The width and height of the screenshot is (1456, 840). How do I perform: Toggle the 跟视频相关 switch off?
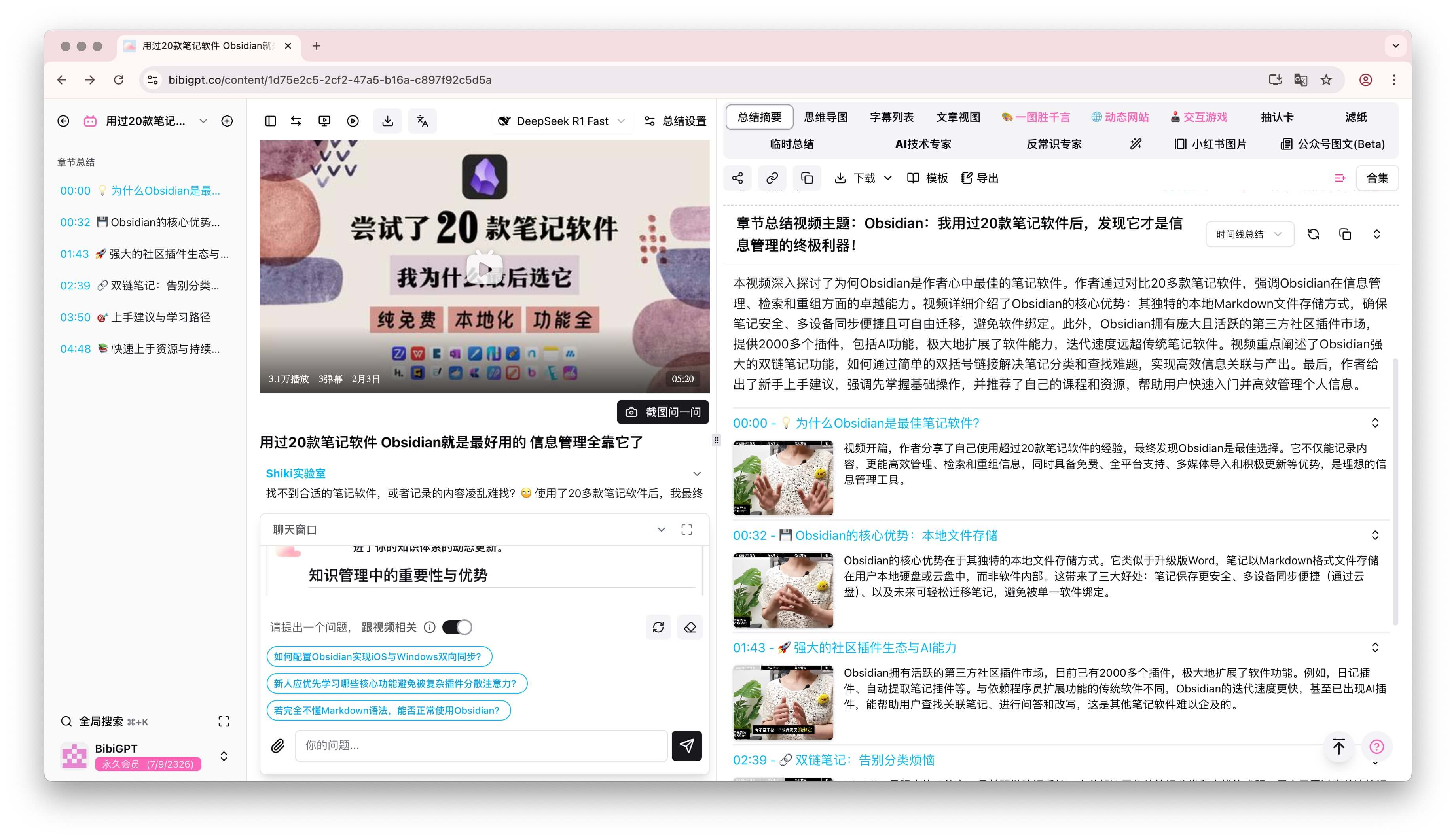[457, 627]
